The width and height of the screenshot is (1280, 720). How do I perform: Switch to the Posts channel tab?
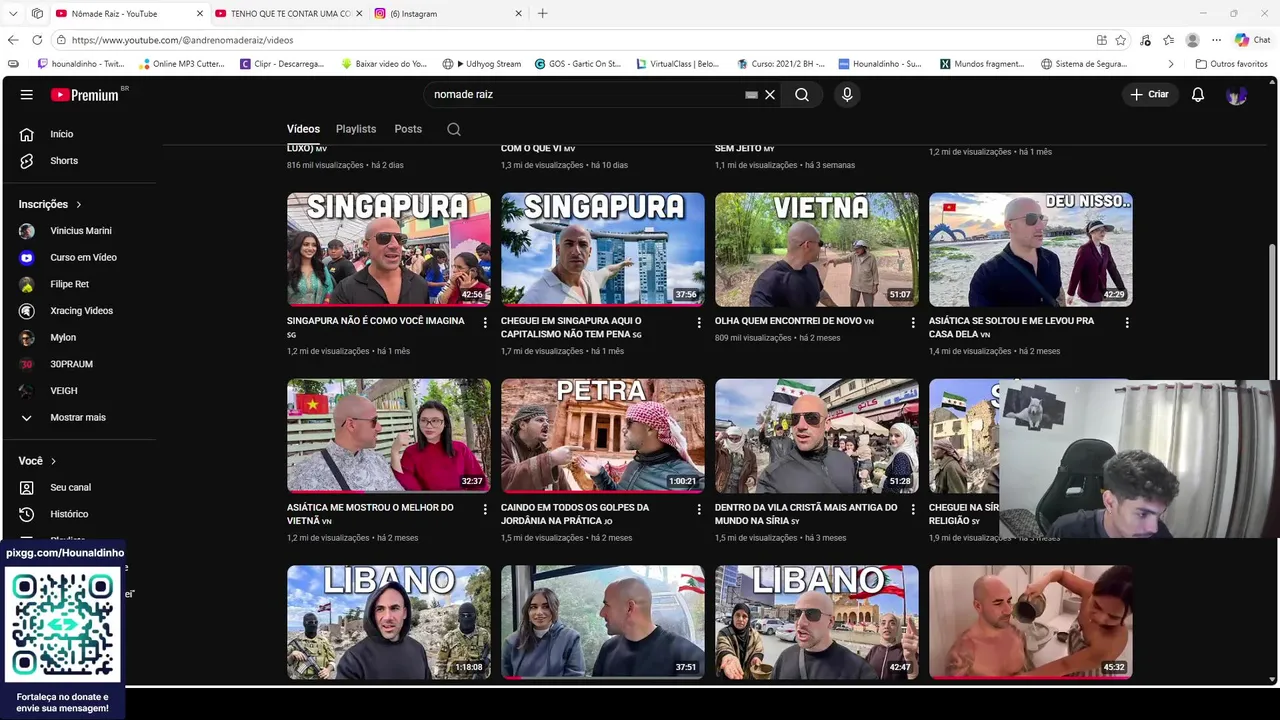(408, 129)
